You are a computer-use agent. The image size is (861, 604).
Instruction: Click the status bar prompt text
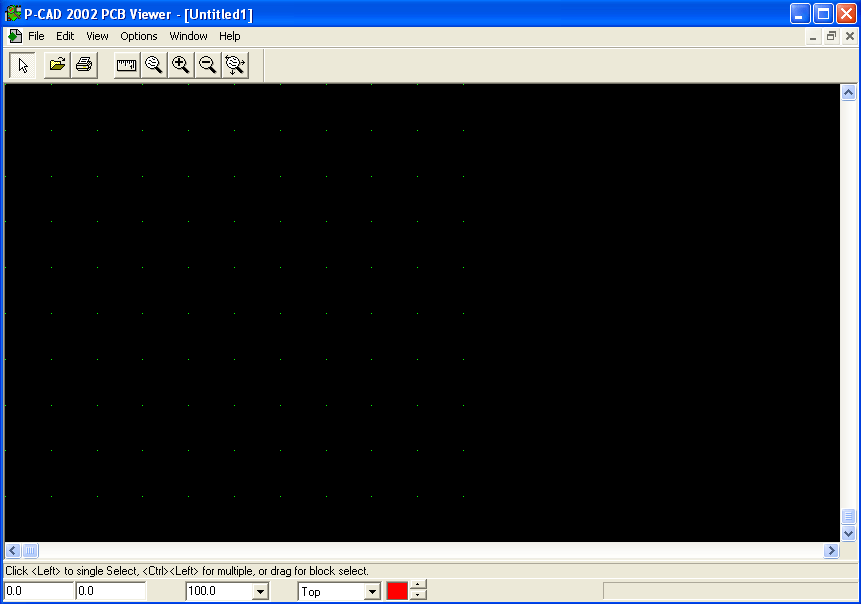187,571
